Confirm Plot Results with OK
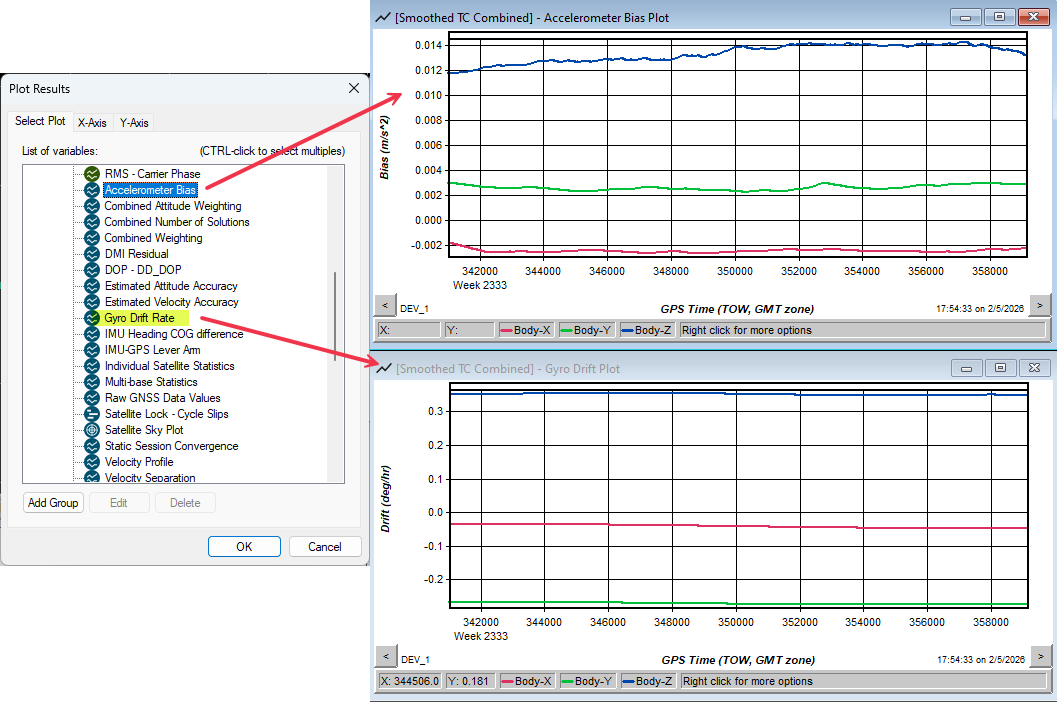The width and height of the screenshot is (1057, 702). [x=244, y=547]
